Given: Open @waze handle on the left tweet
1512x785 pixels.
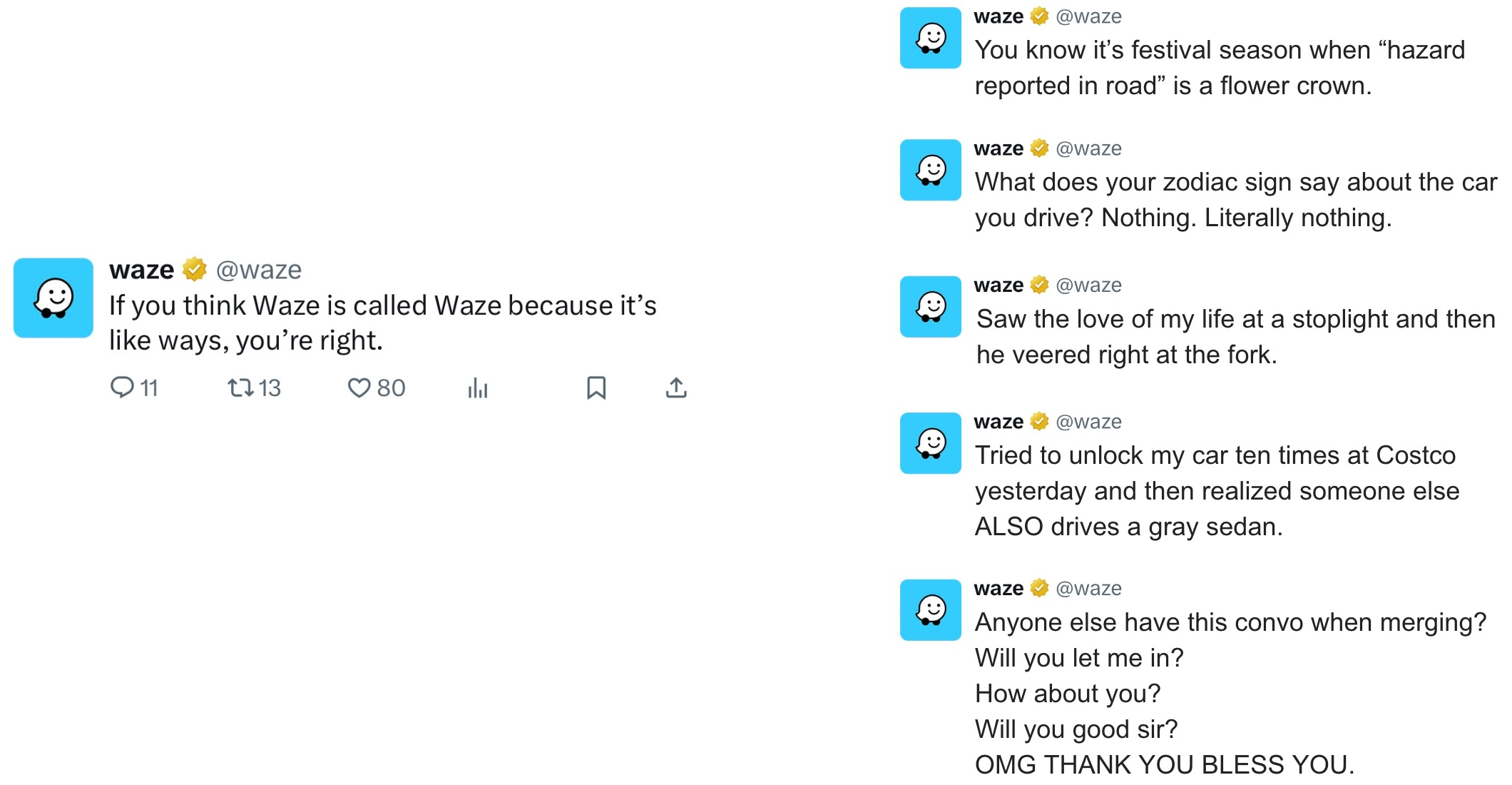Looking at the screenshot, I should tap(259, 270).
